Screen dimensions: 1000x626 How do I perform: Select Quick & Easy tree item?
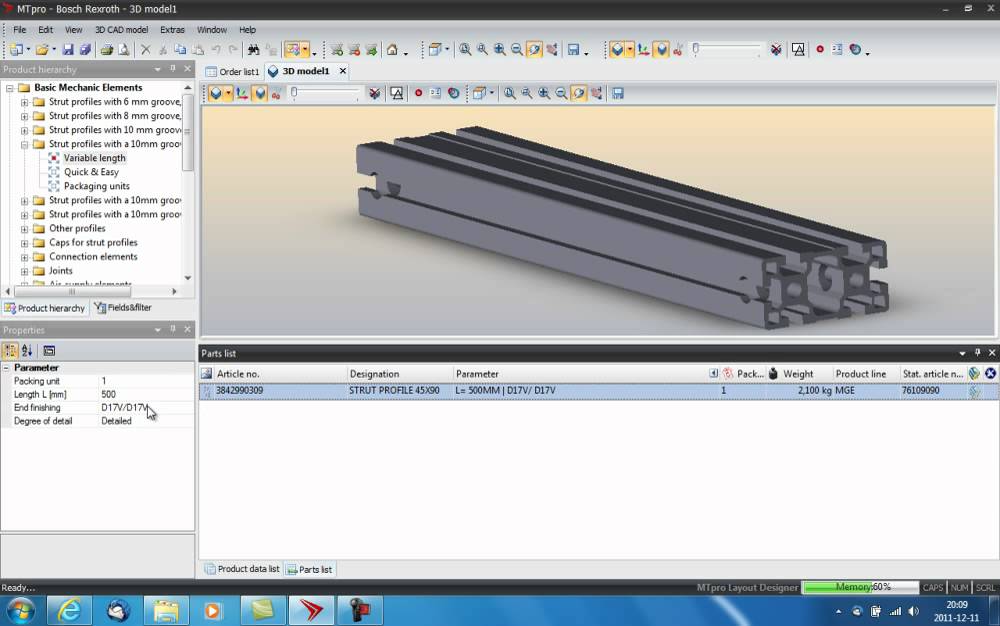(x=91, y=172)
